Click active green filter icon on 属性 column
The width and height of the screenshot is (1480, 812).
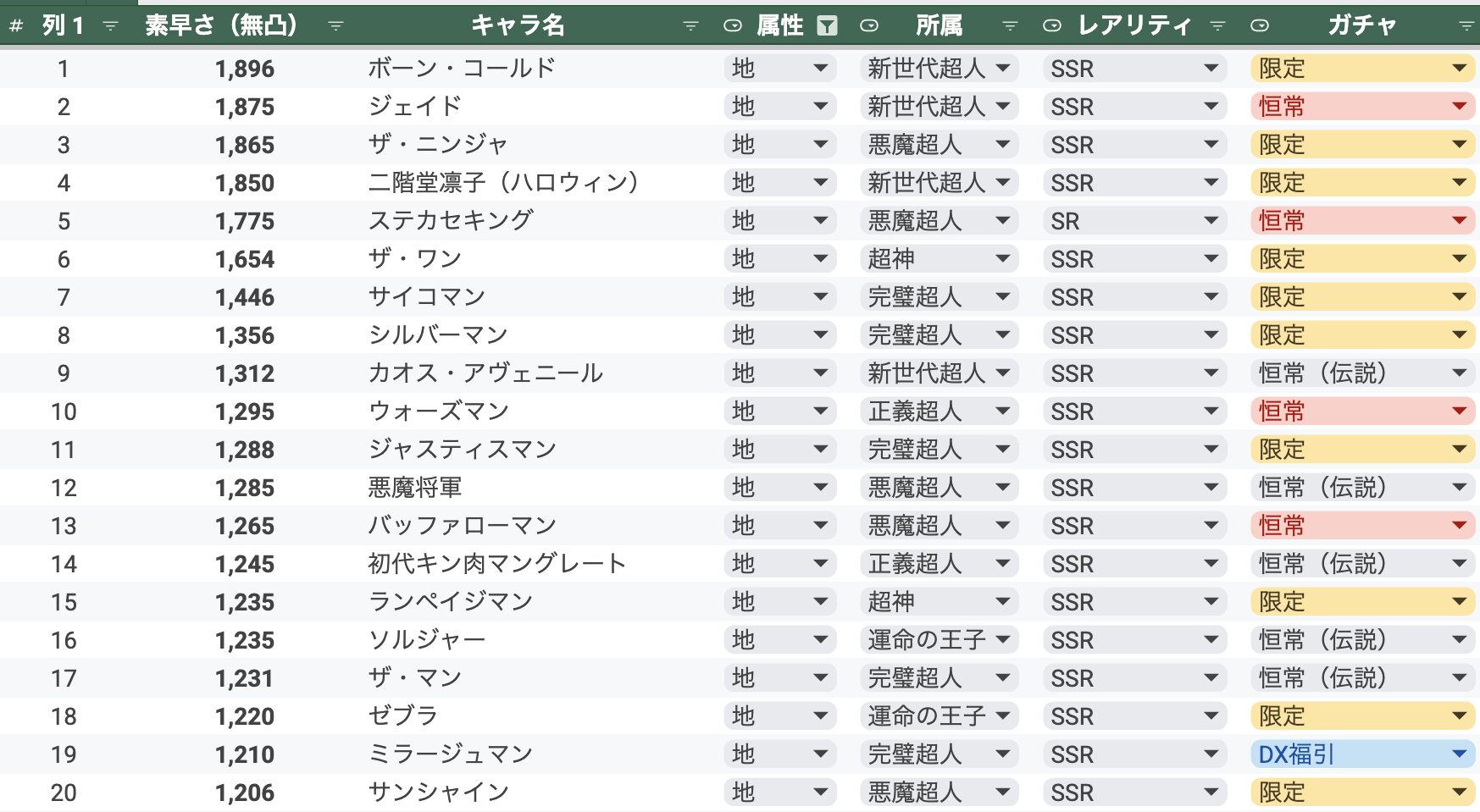[827, 26]
